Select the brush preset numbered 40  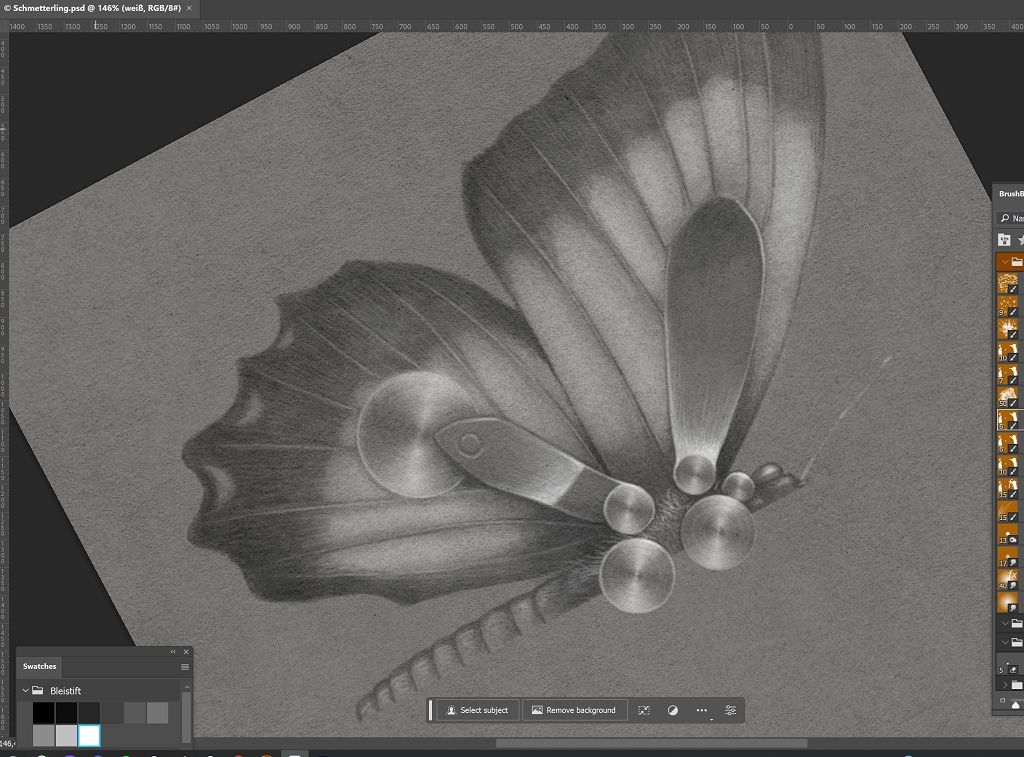1008,579
